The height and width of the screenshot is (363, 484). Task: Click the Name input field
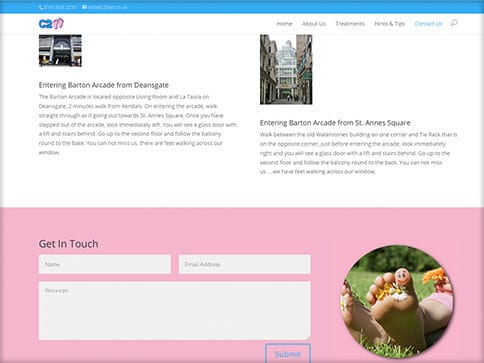tap(105, 264)
